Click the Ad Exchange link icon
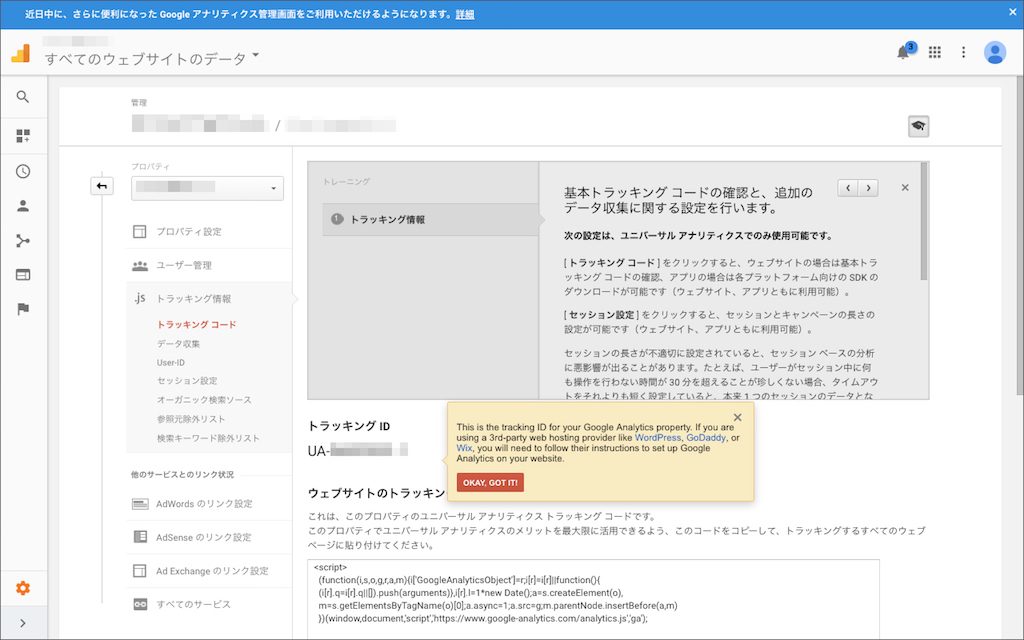The image size is (1024, 640). (x=140, y=571)
